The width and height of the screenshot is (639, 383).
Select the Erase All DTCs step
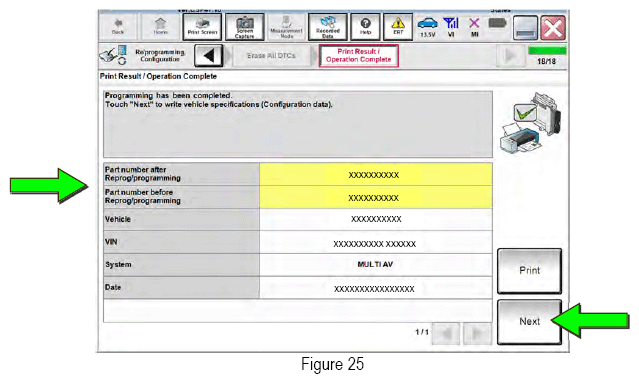(x=271, y=56)
